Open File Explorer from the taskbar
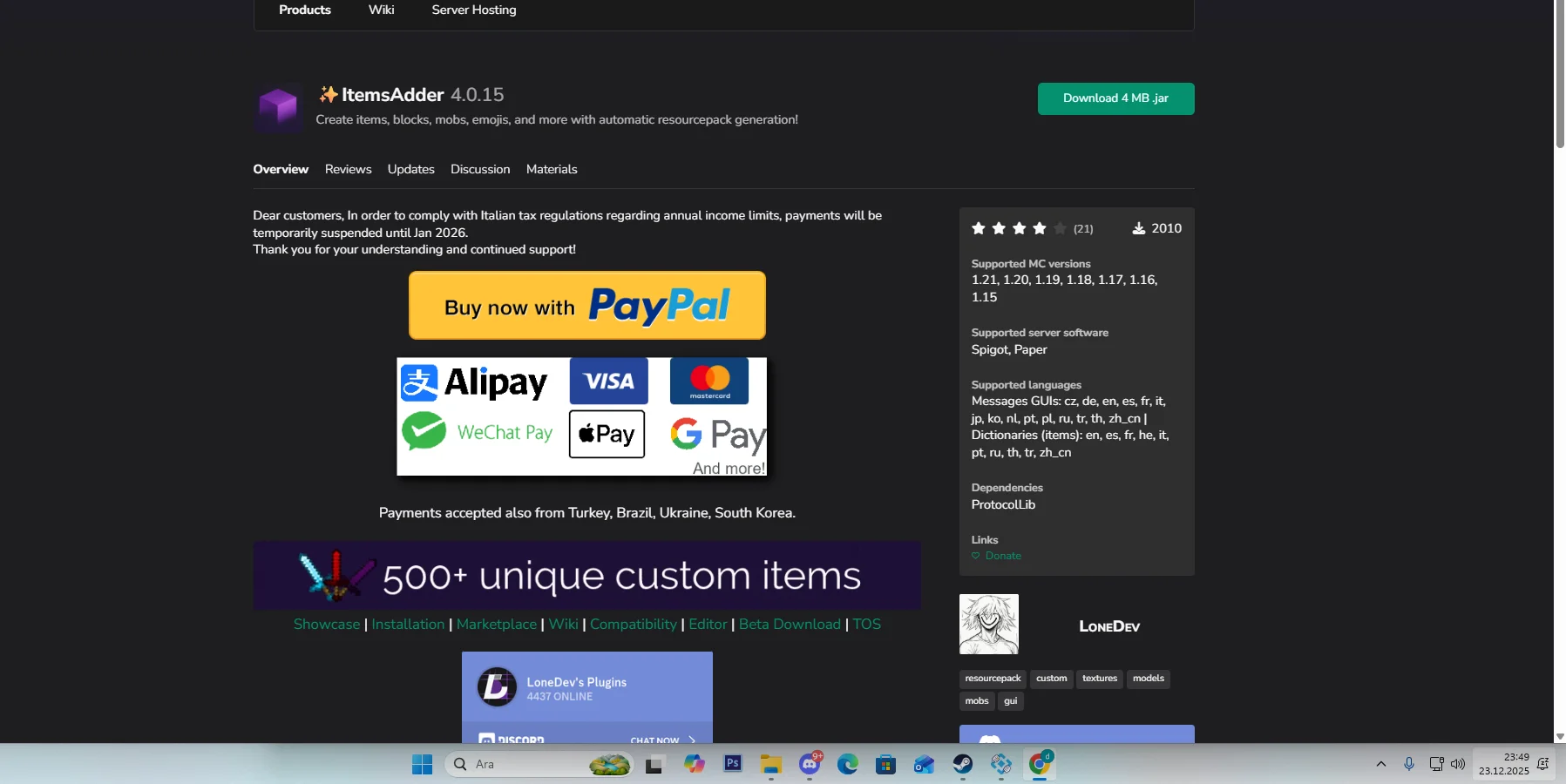The image size is (1566, 784). coord(770,764)
